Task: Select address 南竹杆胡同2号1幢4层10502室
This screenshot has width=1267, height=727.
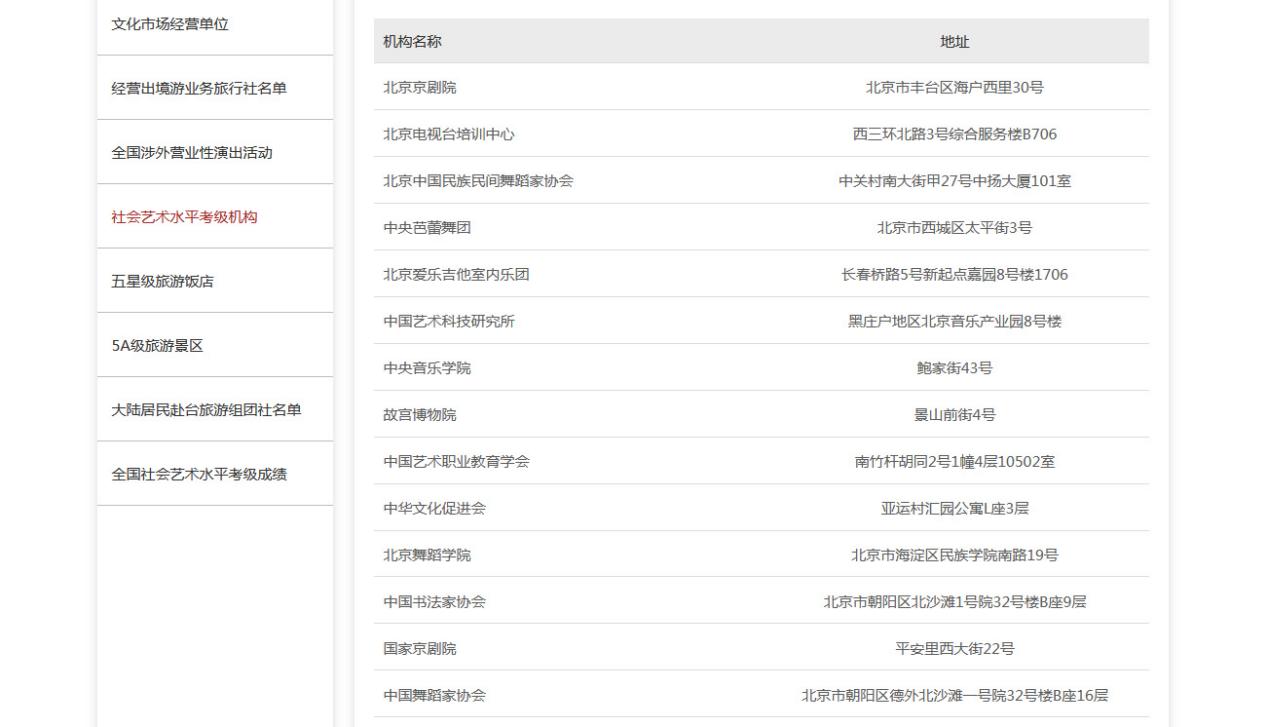Action: (954, 461)
